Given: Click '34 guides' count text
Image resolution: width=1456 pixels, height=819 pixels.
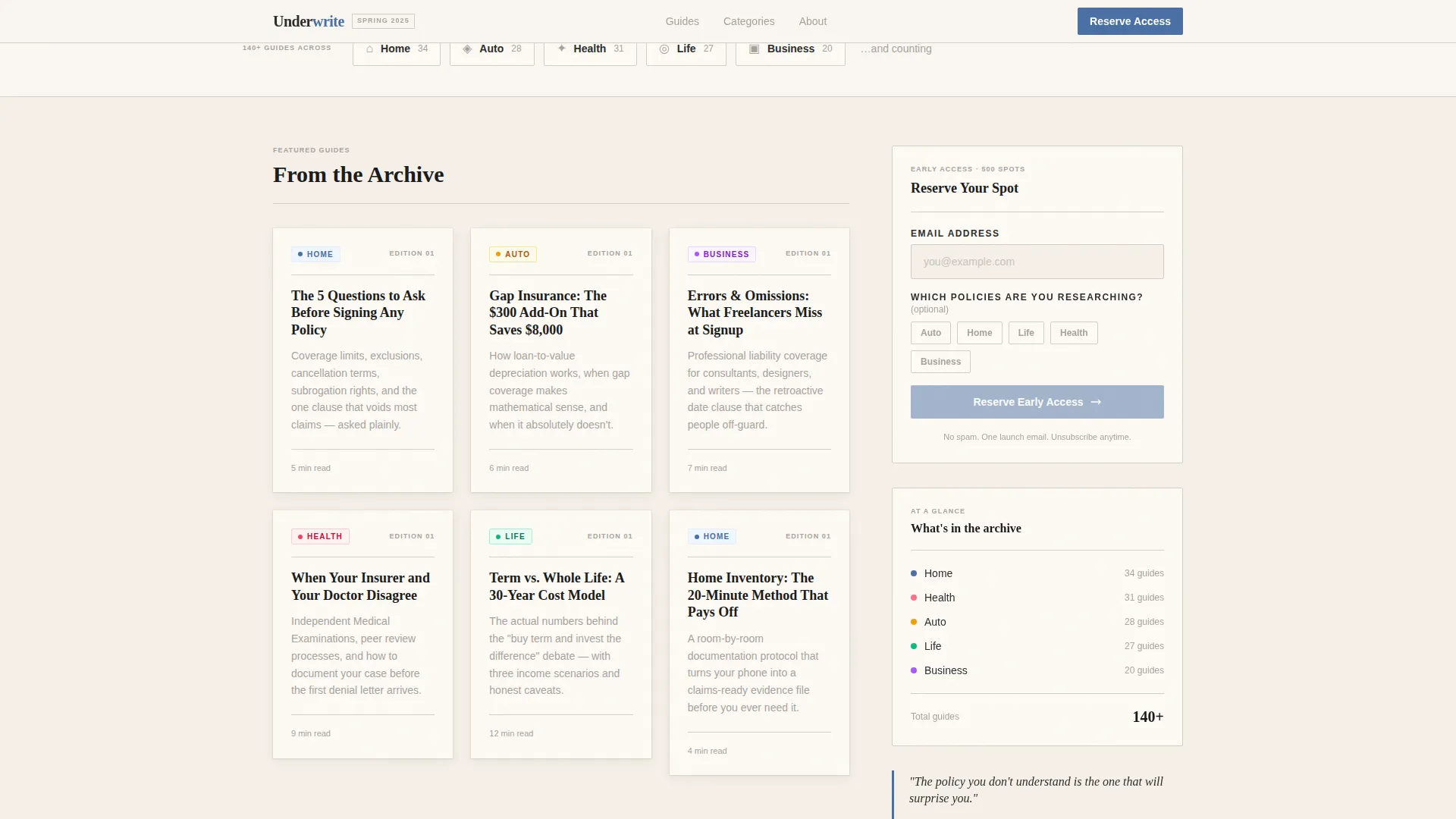Looking at the screenshot, I should coord(1144,573).
